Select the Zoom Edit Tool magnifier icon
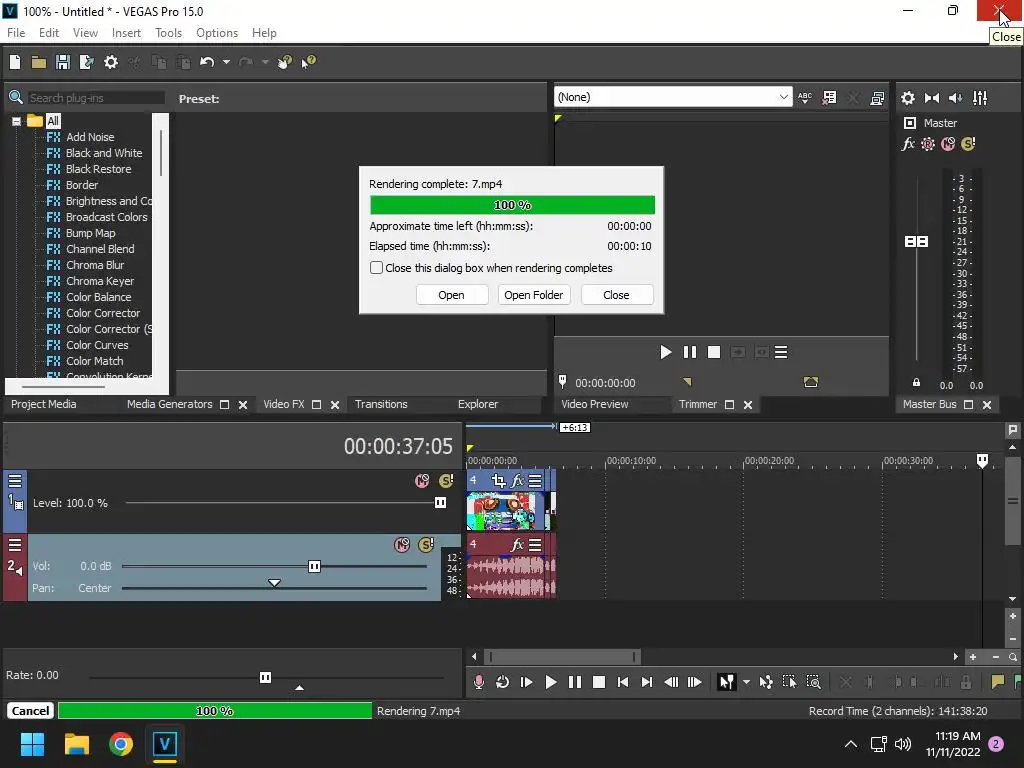 813,682
